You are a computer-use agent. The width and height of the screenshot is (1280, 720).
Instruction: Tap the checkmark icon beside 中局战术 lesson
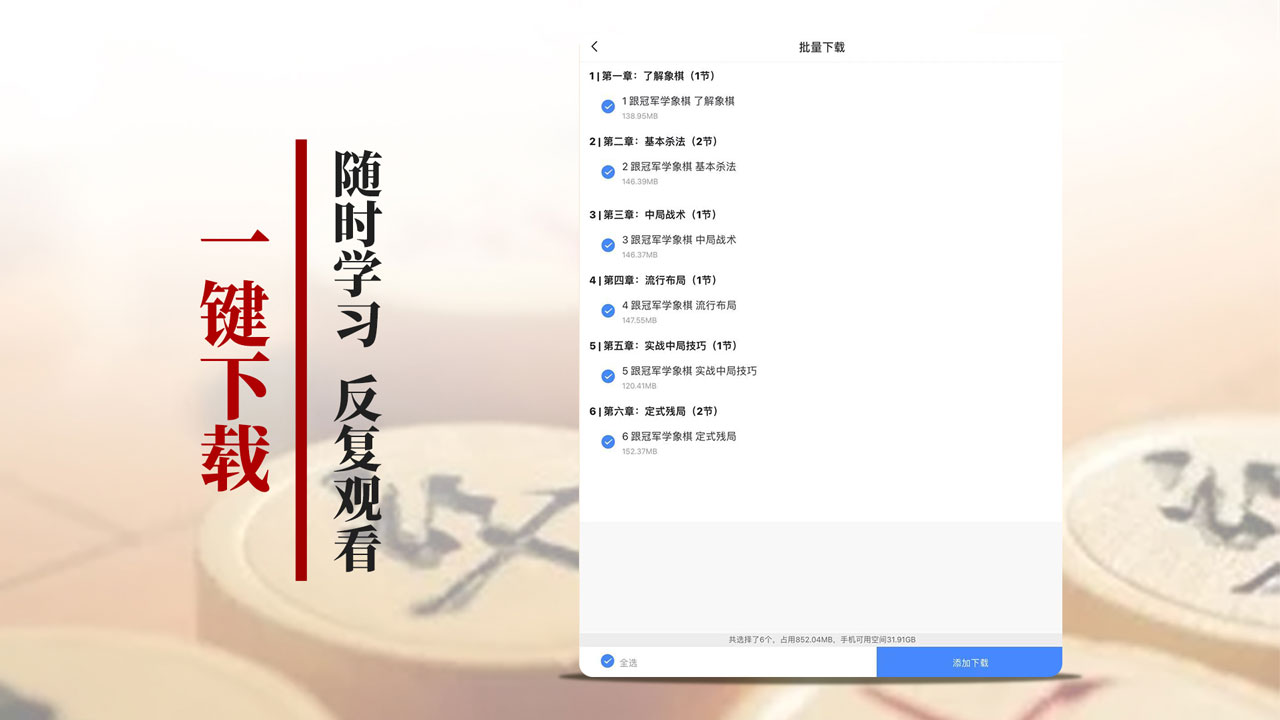coord(608,244)
